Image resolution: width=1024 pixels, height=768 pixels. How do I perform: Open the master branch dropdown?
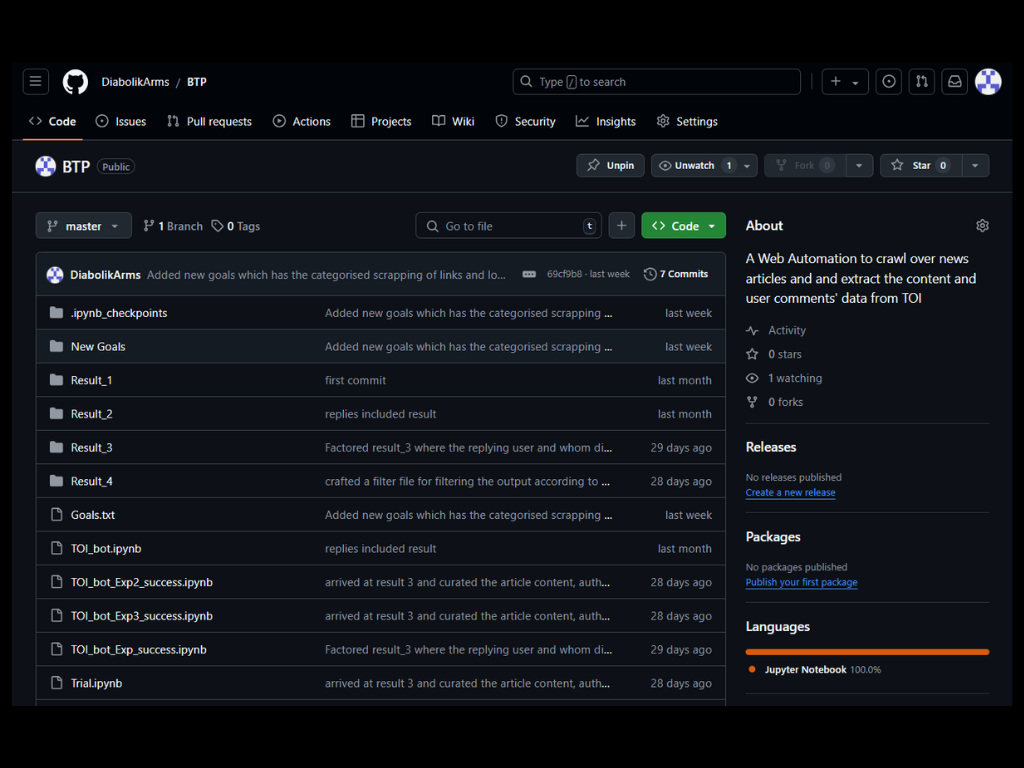[84, 226]
